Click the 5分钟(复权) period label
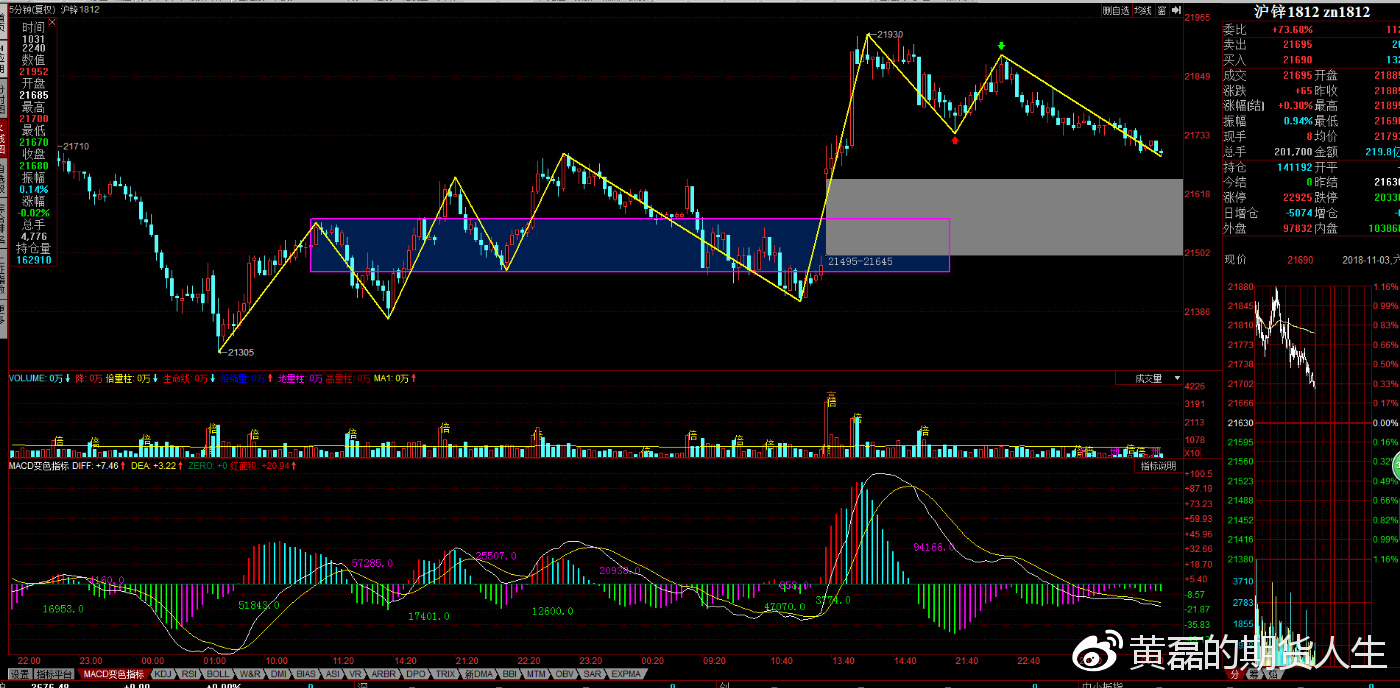This screenshot has width=1400, height=688. (32, 10)
